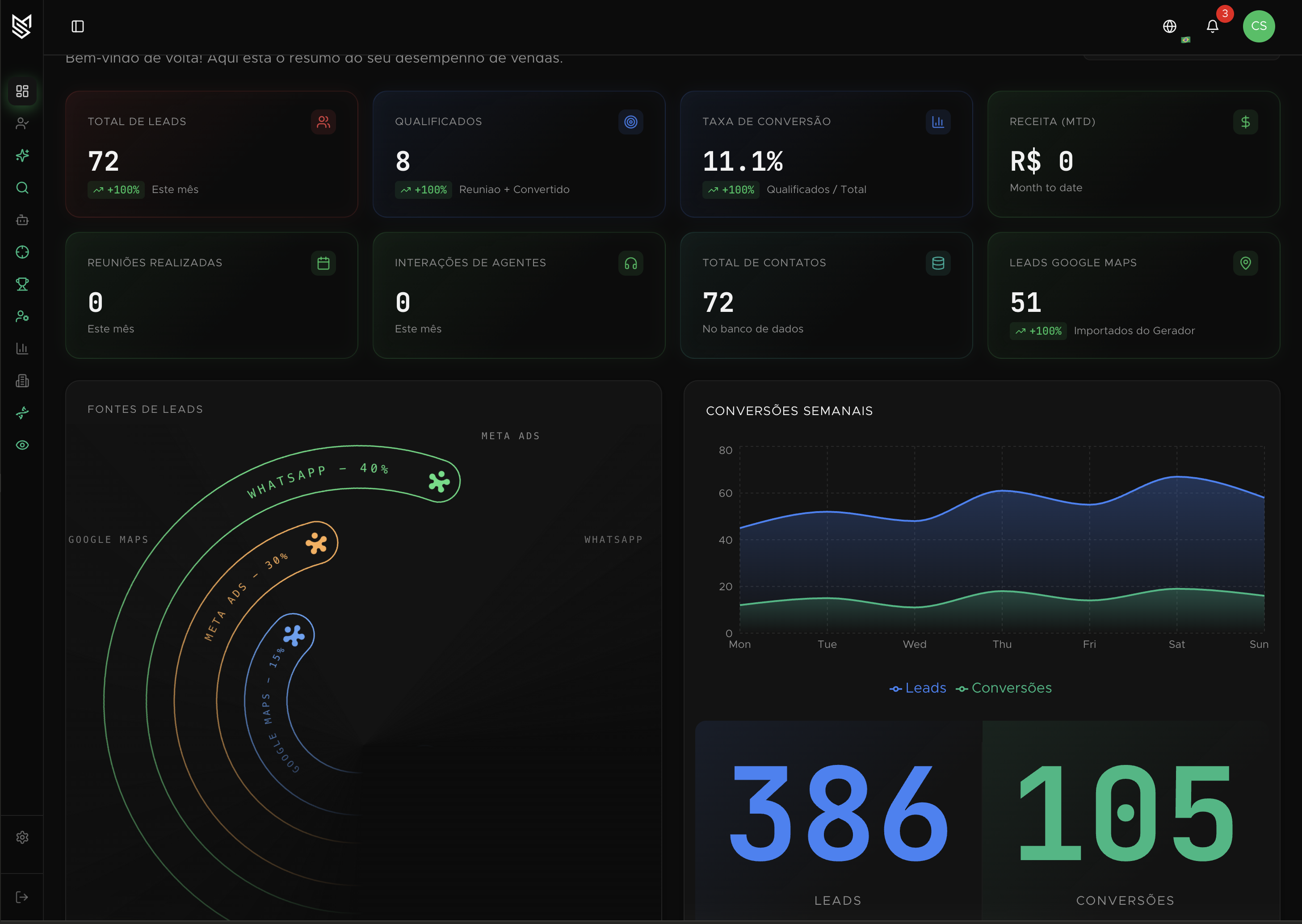Select the crosshair target sidebar icon
1302x924 pixels.
point(22,252)
